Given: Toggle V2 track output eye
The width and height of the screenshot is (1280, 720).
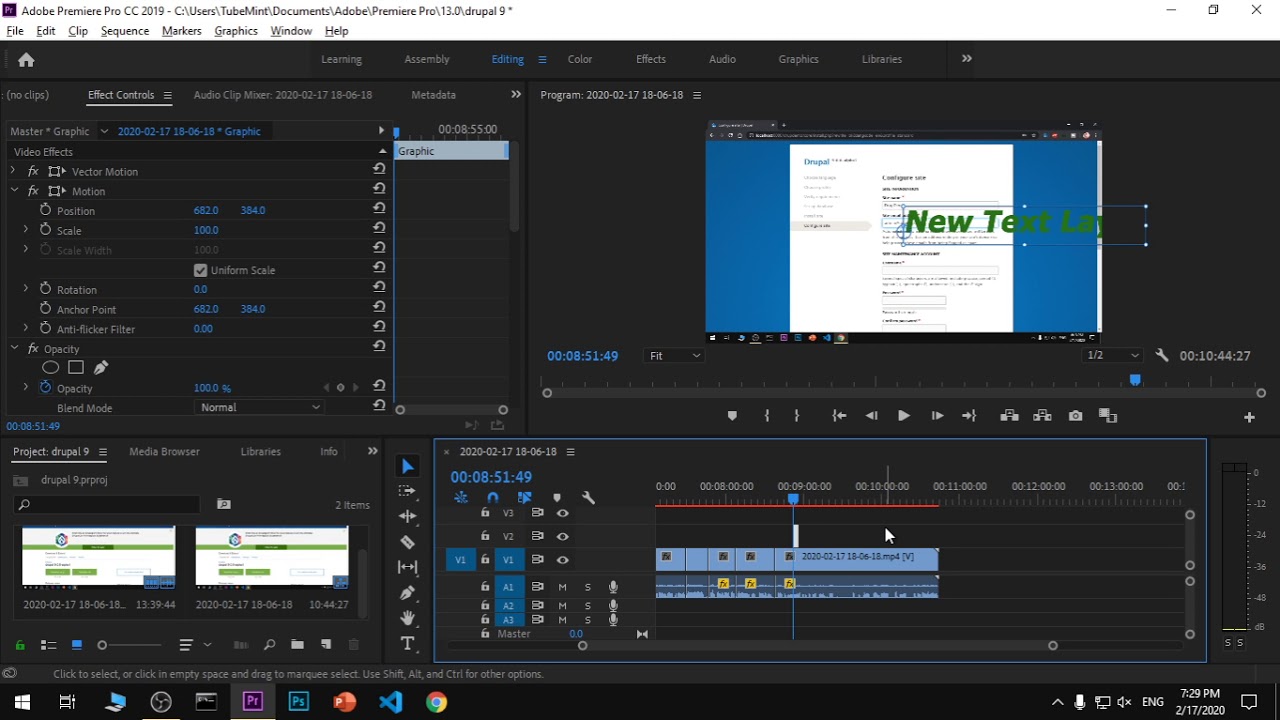Looking at the screenshot, I should pos(562,537).
